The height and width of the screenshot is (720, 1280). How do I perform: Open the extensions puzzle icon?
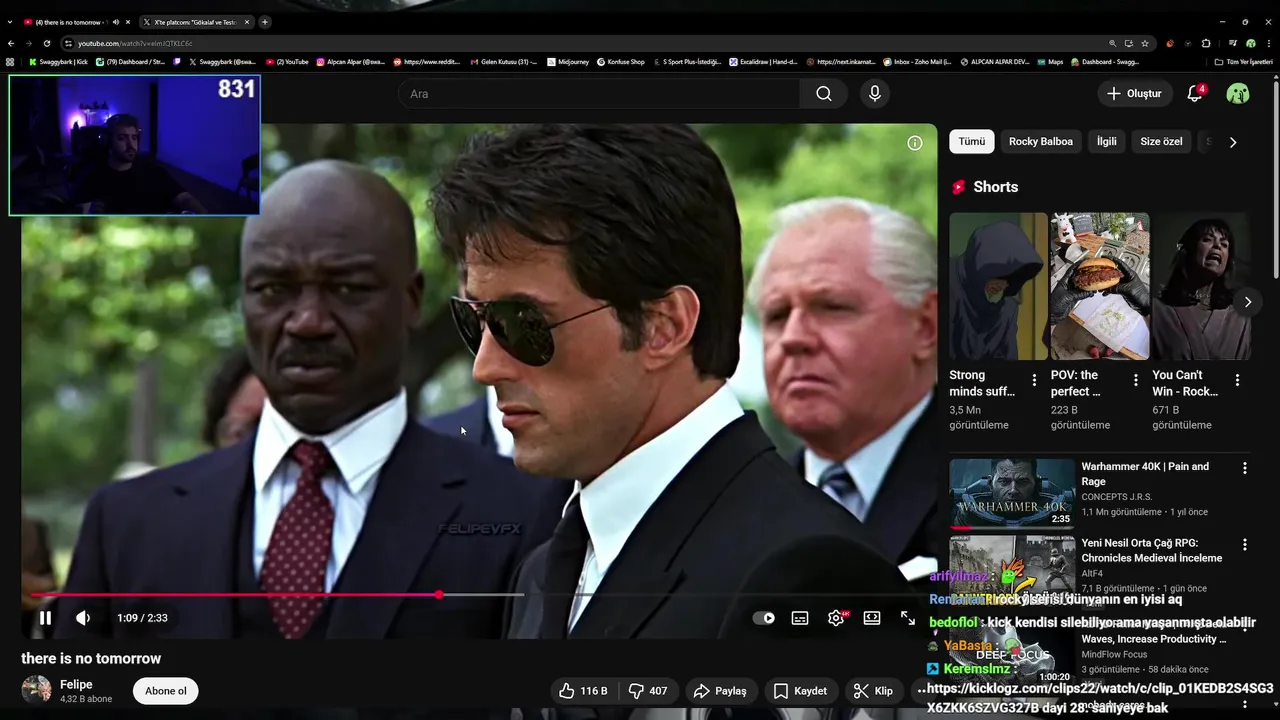tap(1206, 44)
